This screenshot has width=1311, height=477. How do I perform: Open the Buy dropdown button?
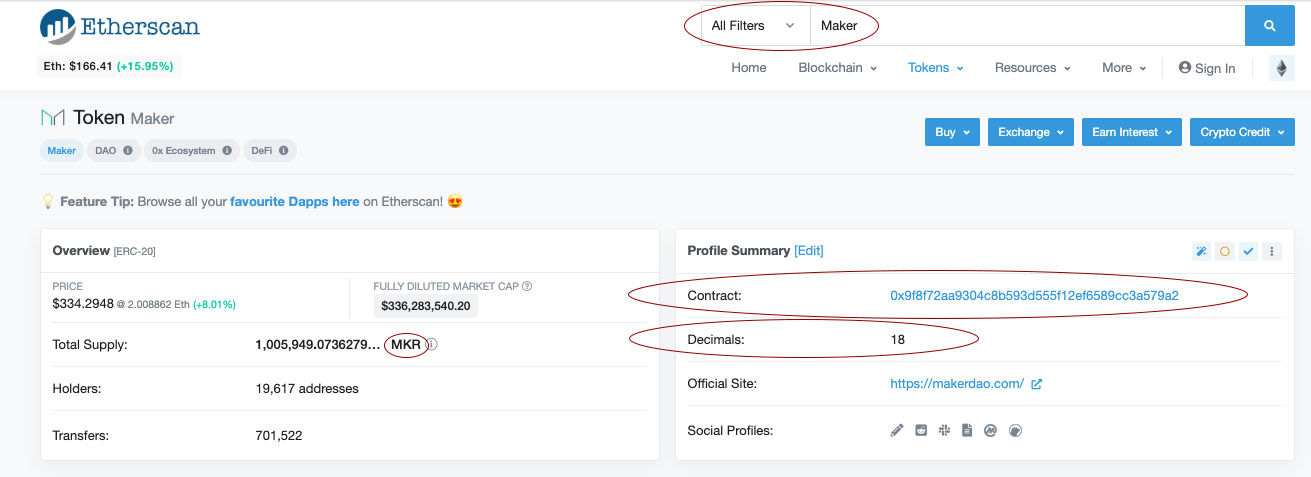[952, 132]
